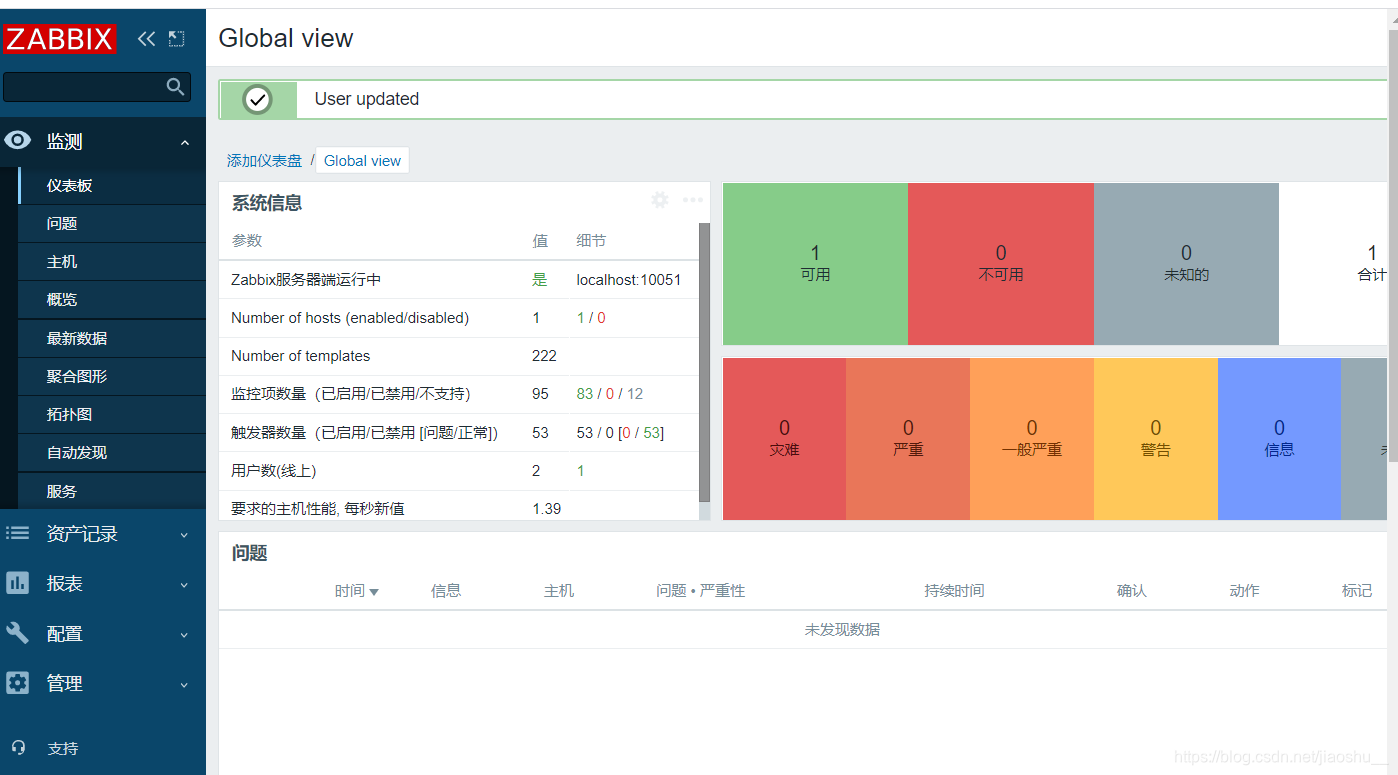Click the Number of templates row
This screenshot has width=1398, height=775.
coord(459,356)
